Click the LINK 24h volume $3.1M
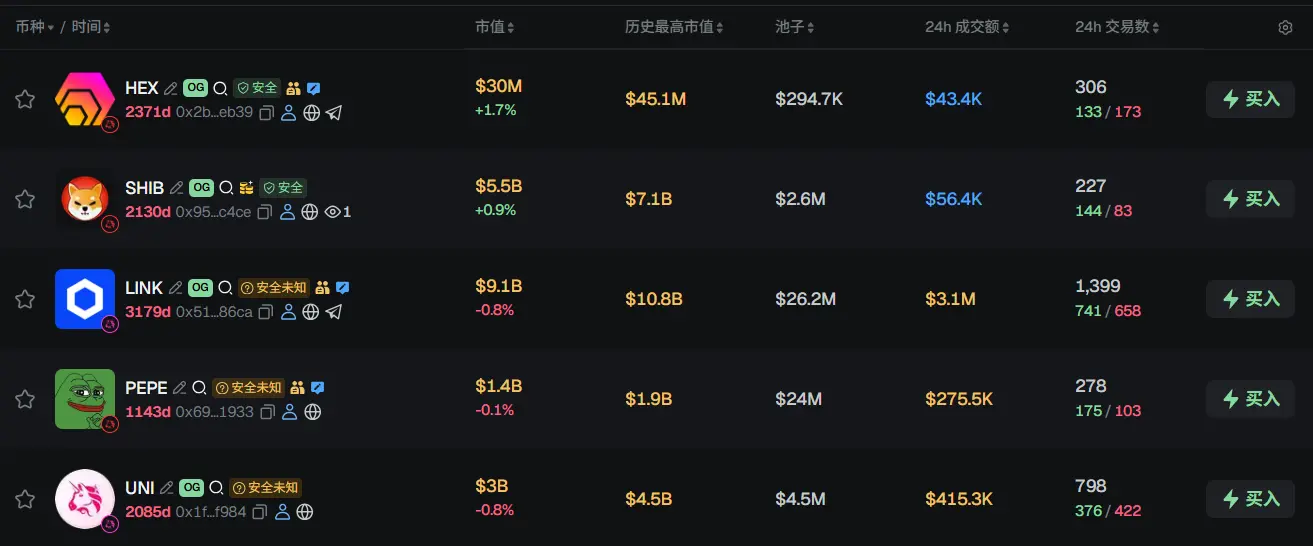 [x=950, y=299]
